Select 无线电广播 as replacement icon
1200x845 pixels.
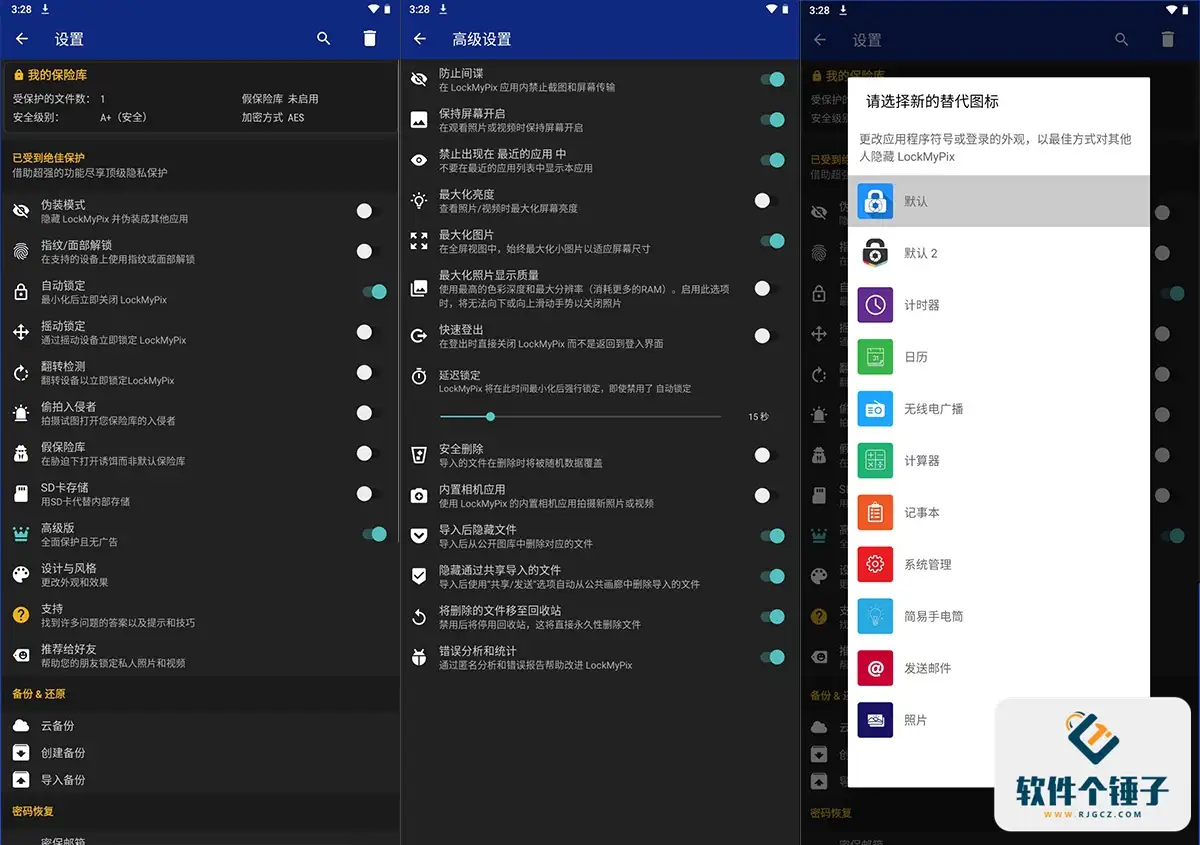coord(999,409)
